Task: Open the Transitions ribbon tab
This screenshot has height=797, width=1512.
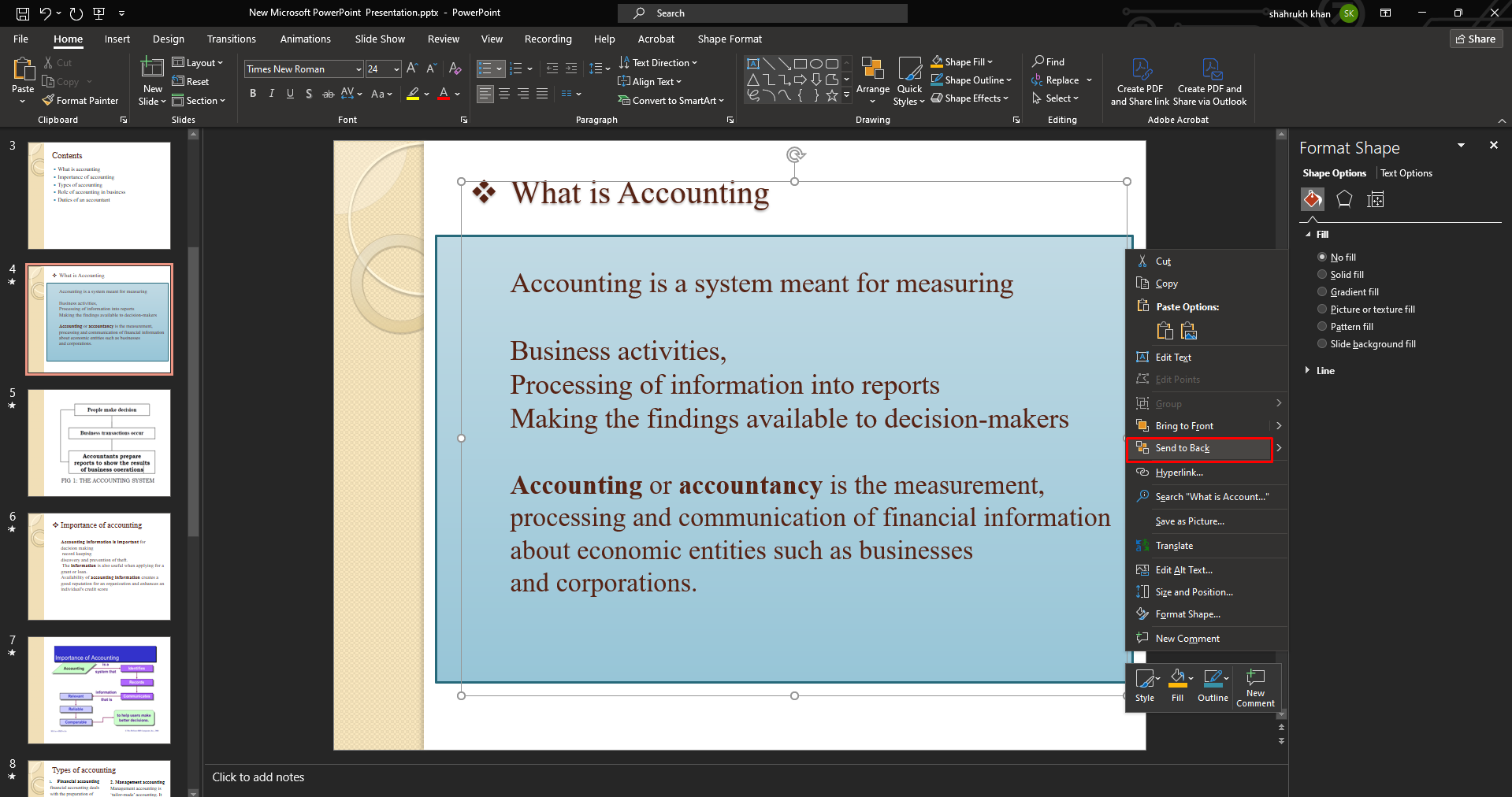Action: 231,39
